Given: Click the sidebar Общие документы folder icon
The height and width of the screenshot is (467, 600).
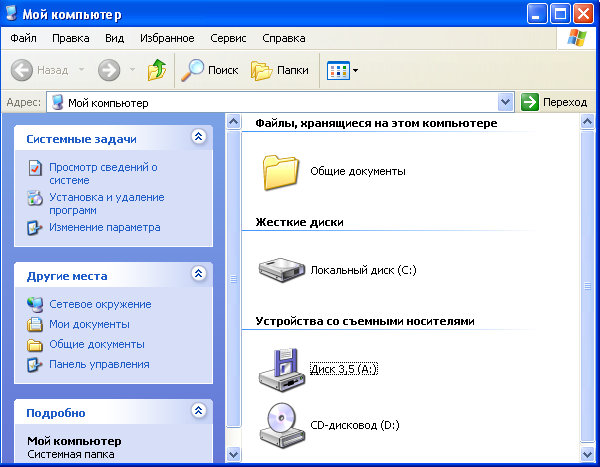Looking at the screenshot, I should point(34,345).
